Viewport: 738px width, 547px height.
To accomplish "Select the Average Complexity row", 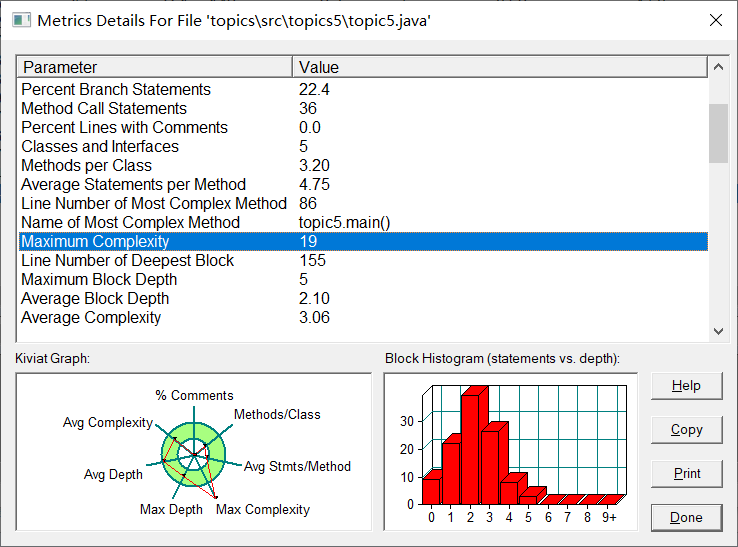I will click(362, 317).
